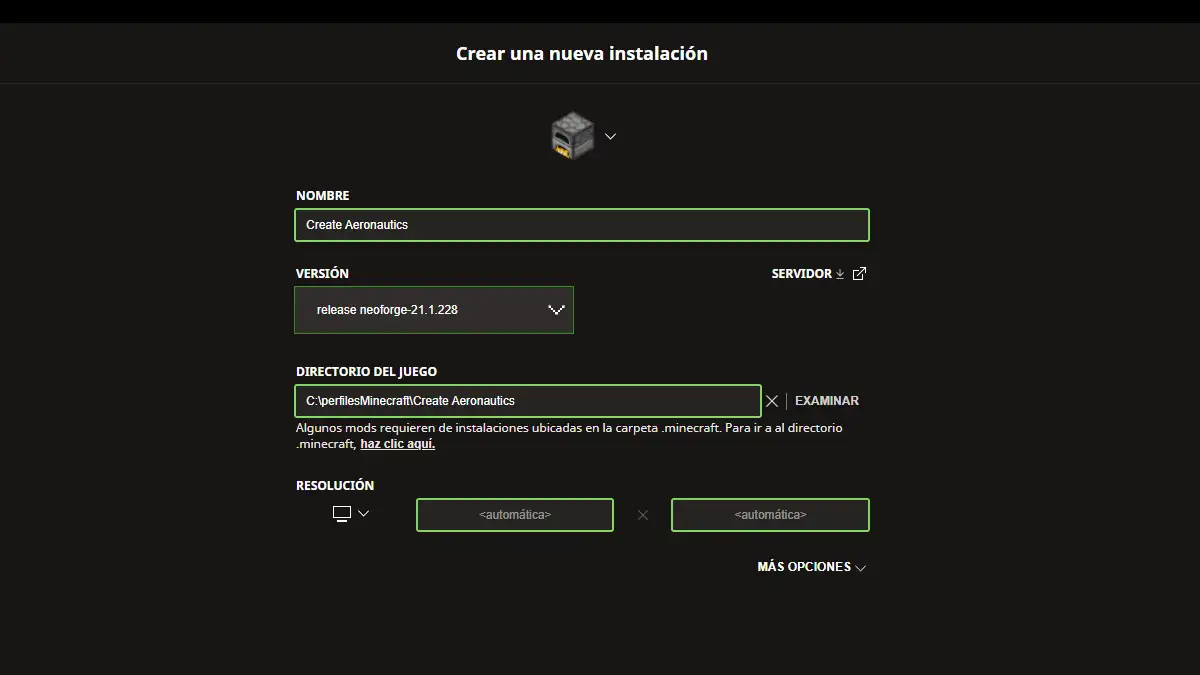
Task: Collapse the version dropdown chevron
Action: [556, 310]
